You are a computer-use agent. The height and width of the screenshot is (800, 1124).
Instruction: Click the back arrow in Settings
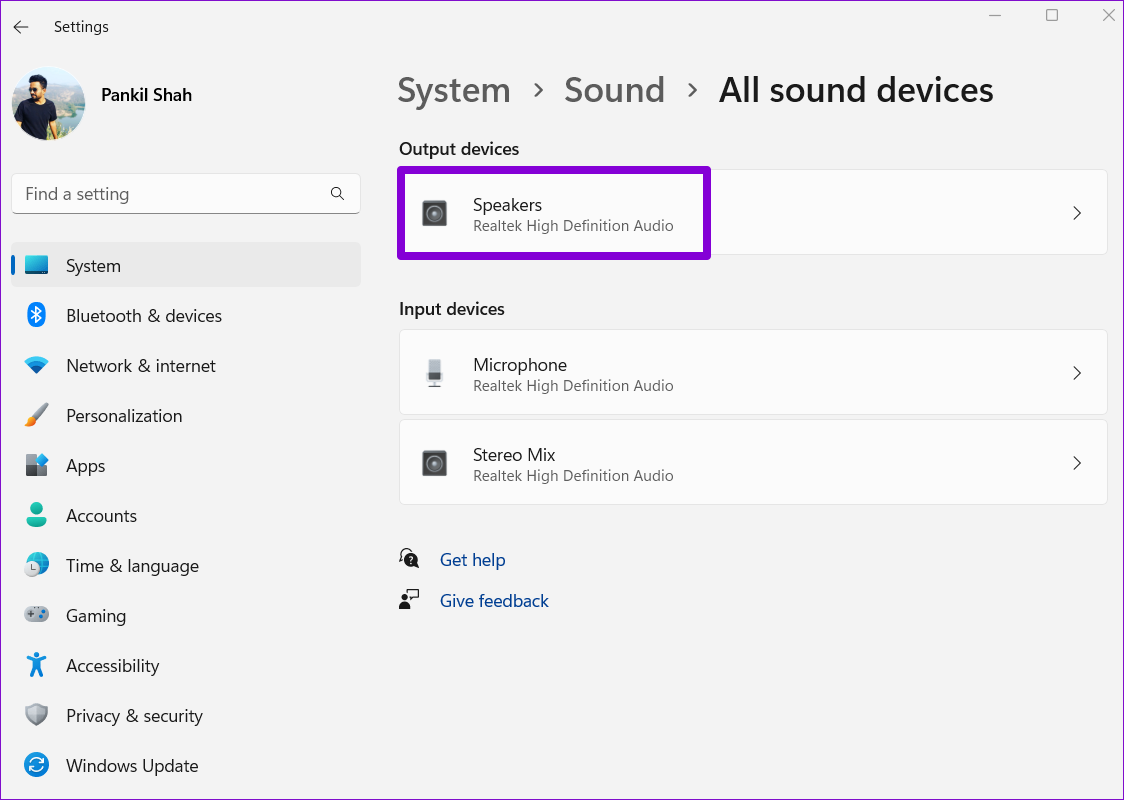pos(21,27)
